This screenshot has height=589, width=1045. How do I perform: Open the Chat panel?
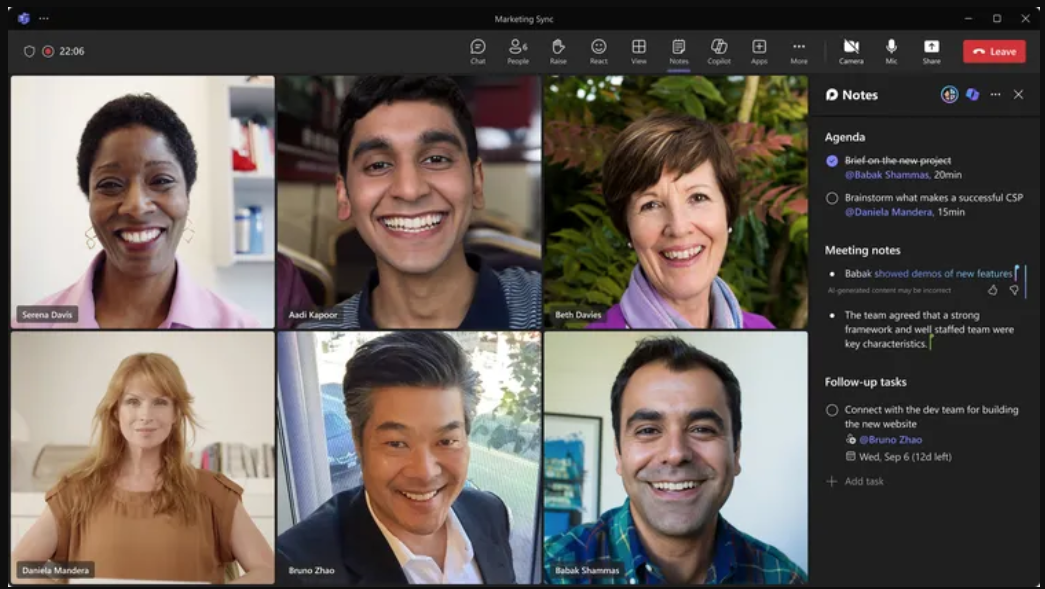pyautogui.click(x=478, y=51)
